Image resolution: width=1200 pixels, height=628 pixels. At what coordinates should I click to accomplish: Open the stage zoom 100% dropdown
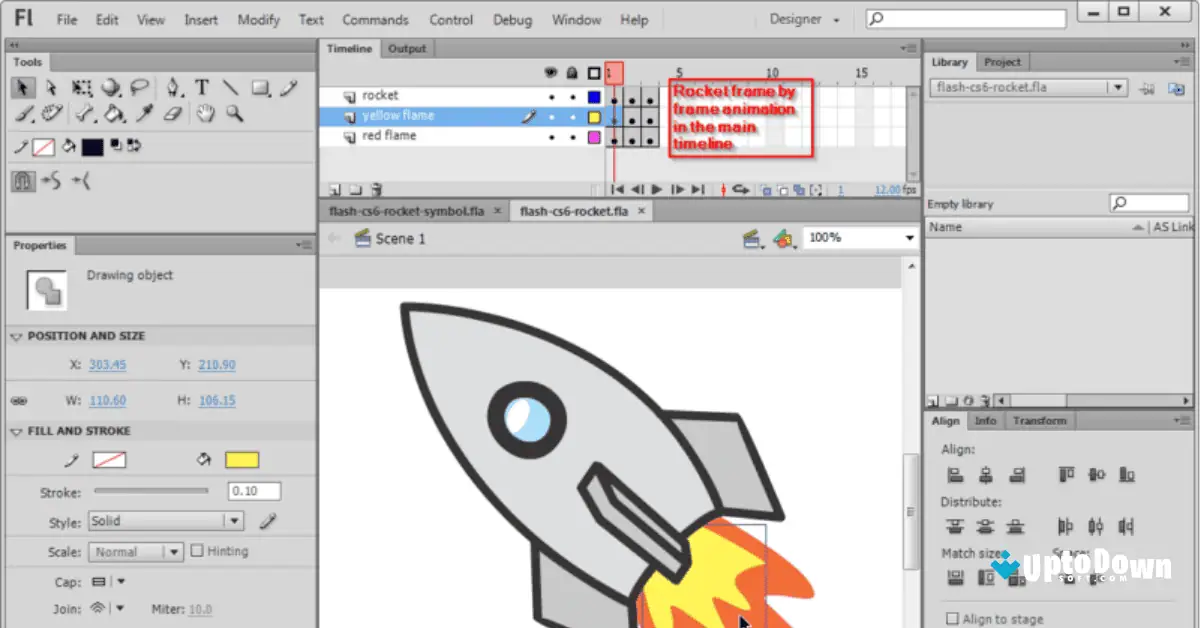908,237
